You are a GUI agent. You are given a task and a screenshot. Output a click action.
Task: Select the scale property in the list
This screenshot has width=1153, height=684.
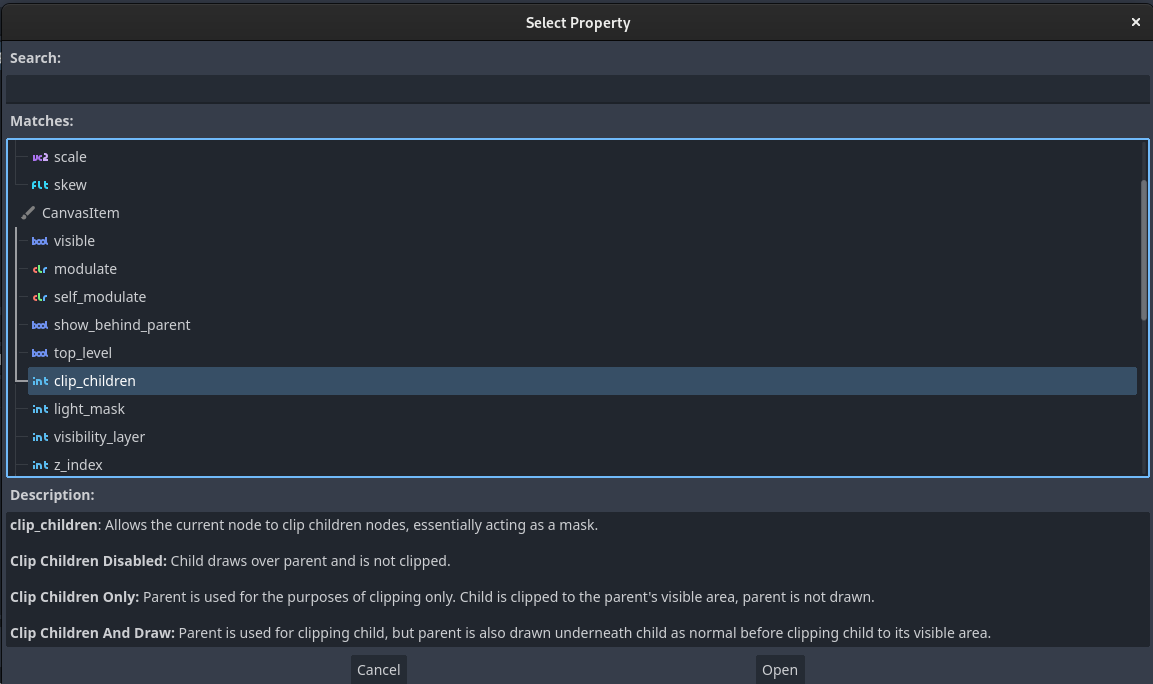click(70, 157)
